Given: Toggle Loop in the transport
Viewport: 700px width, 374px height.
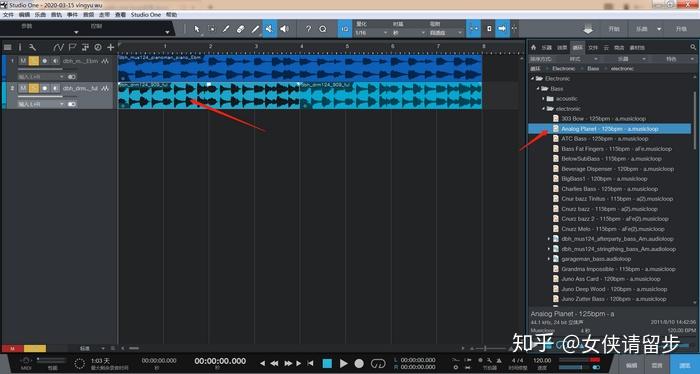Looking at the screenshot, I should pyautogui.click(x=378, y=363).
